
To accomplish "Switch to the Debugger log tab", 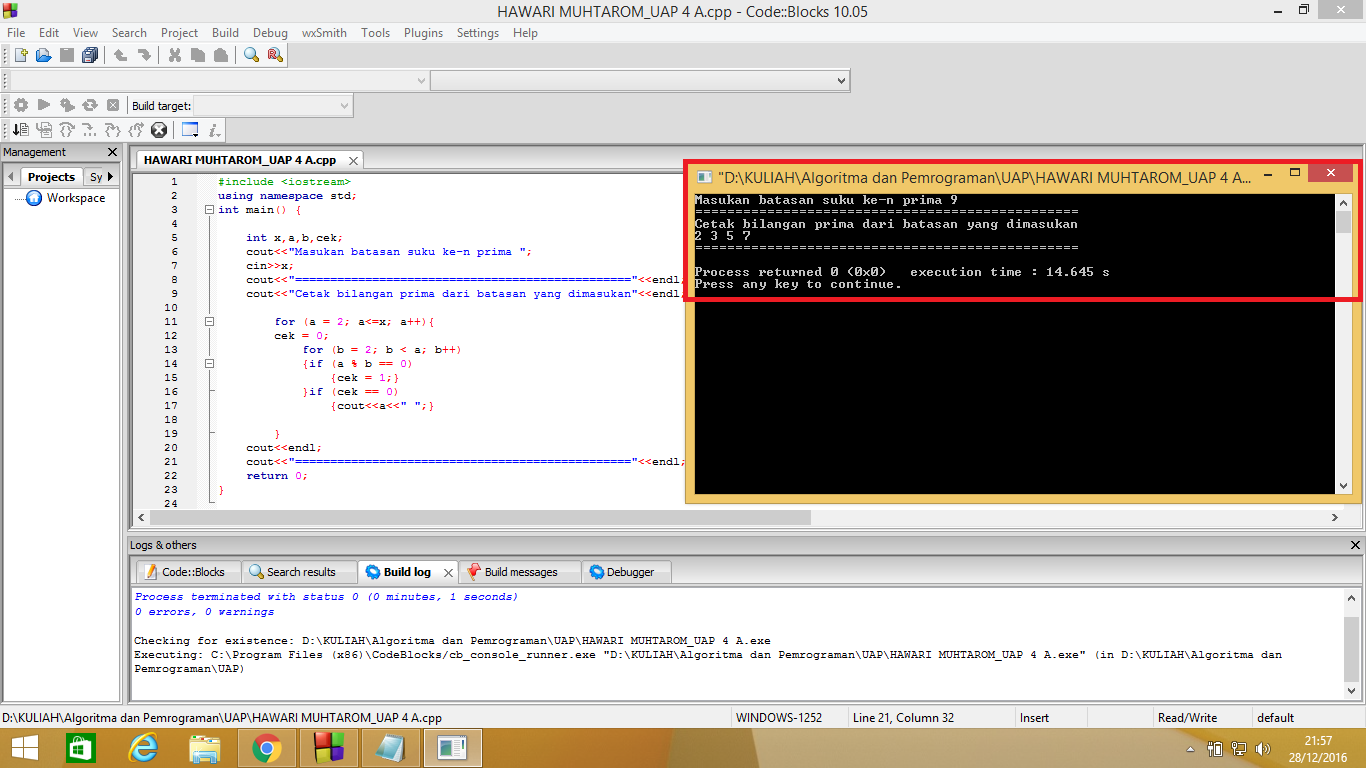I will pos(627,572).
